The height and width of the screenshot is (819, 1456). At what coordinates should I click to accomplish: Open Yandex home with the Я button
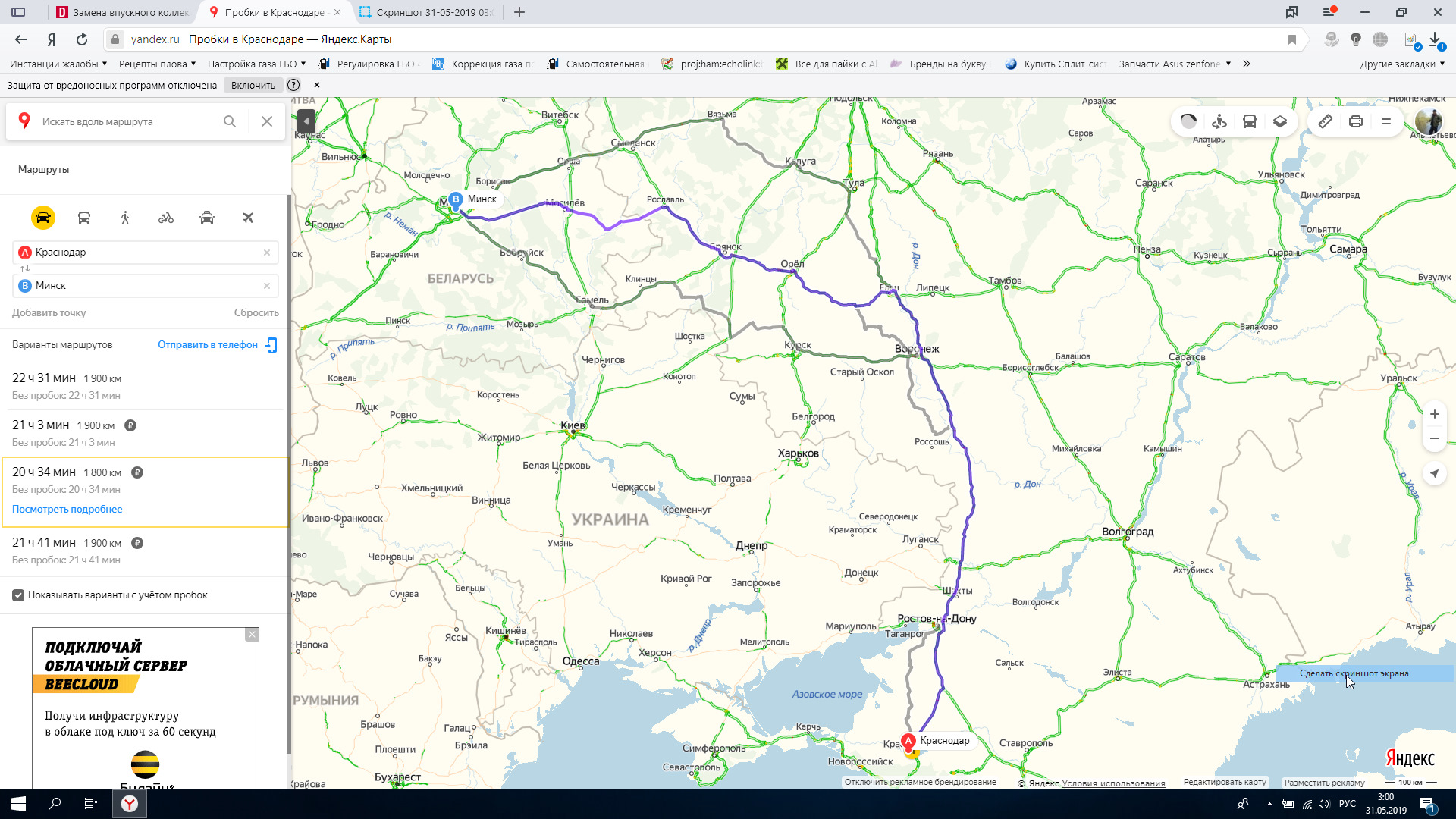tap(52, 39)
